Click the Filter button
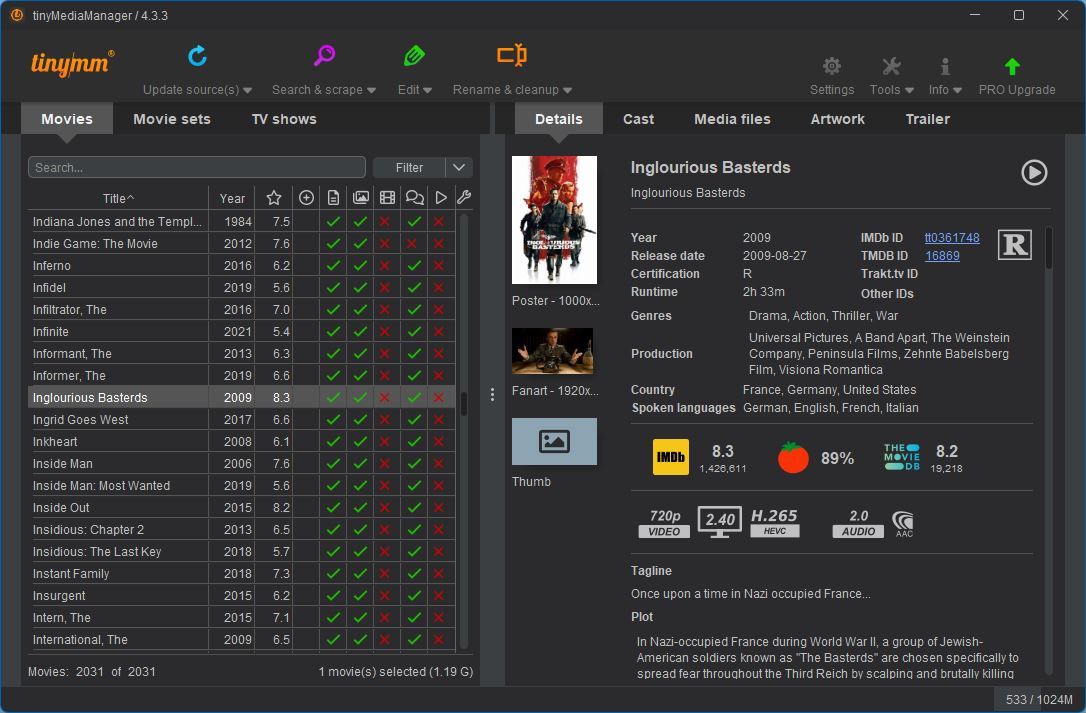The width and height of the screenshot is (1086, 713). pyautogui.click(x=409, y=167)
